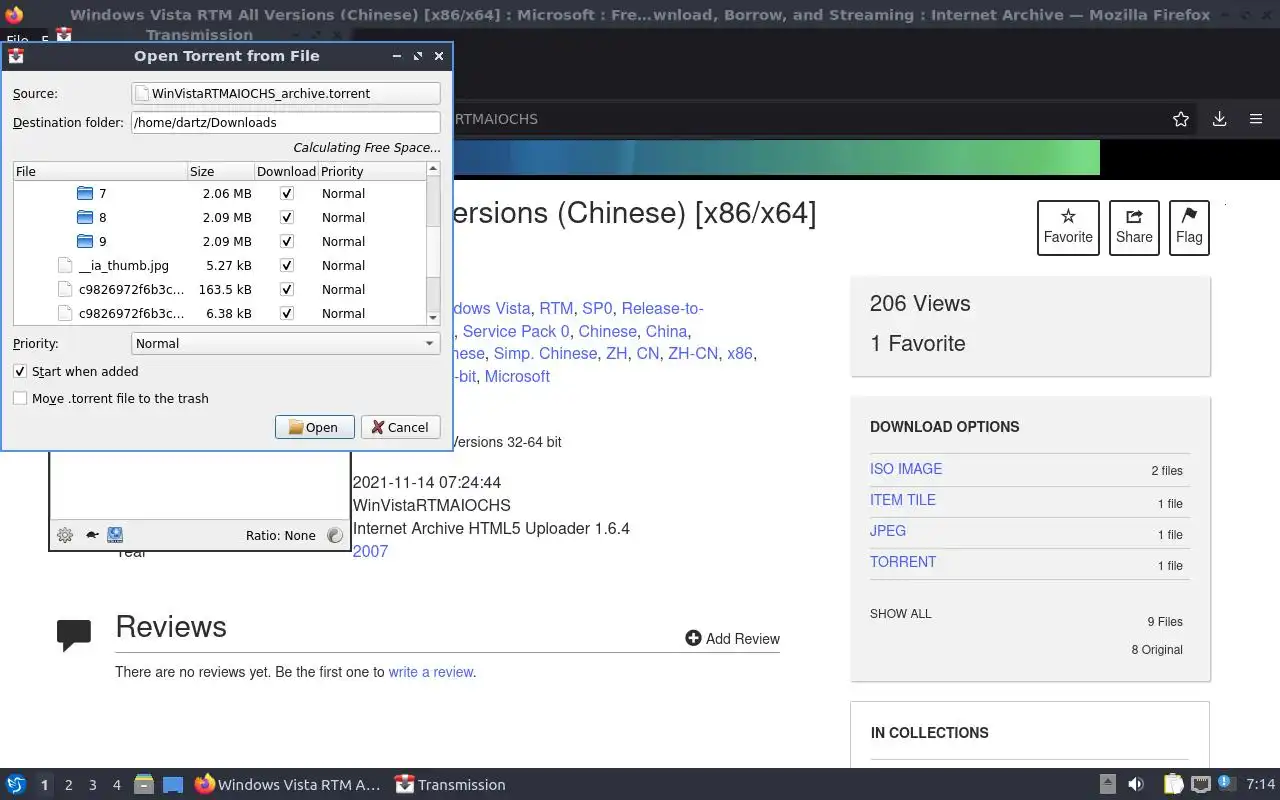Open Firefox hamburger menu
Viewport: 1280px width, 800px height.
pos(1256,119)
